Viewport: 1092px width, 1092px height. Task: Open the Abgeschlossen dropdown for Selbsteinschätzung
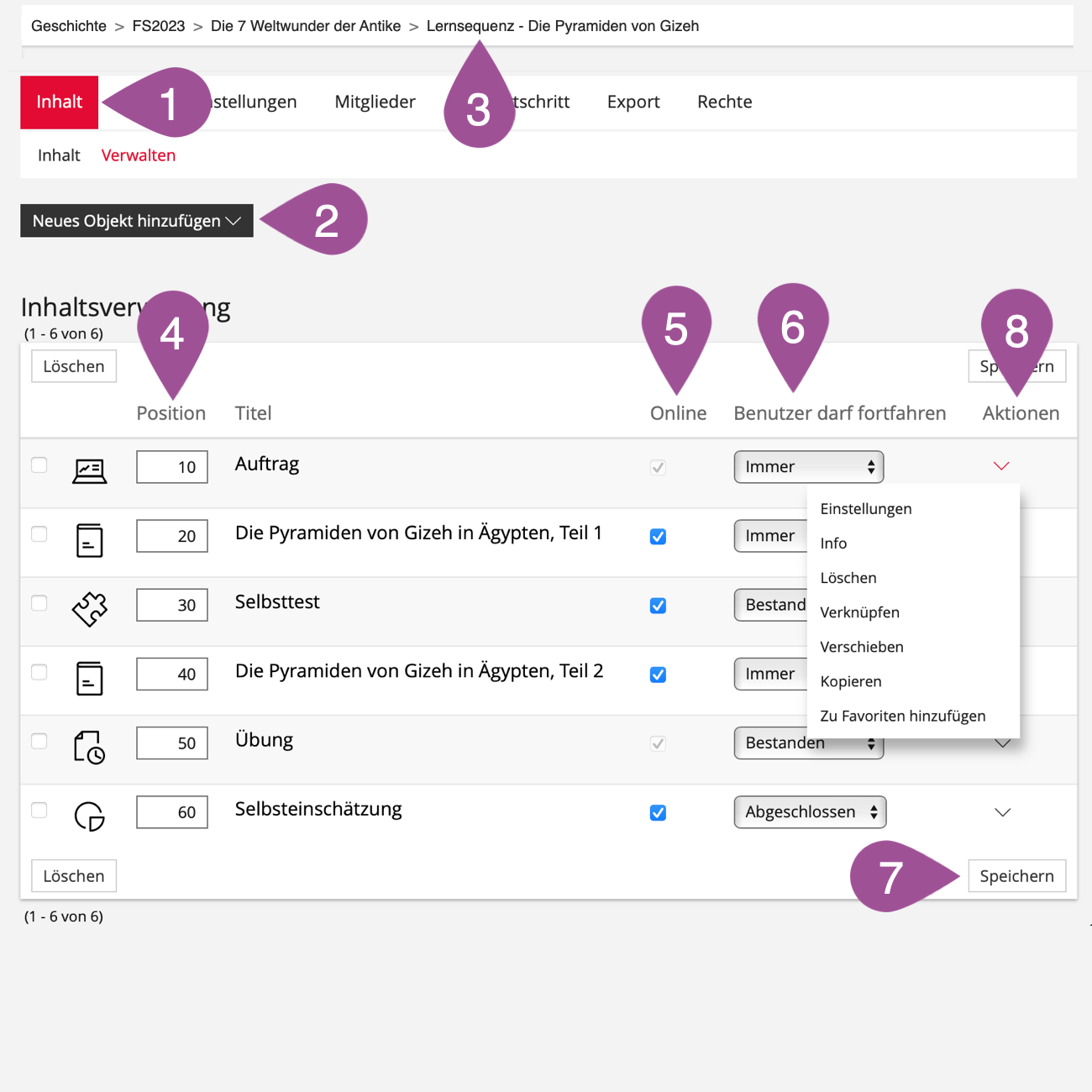coord(810,812)
